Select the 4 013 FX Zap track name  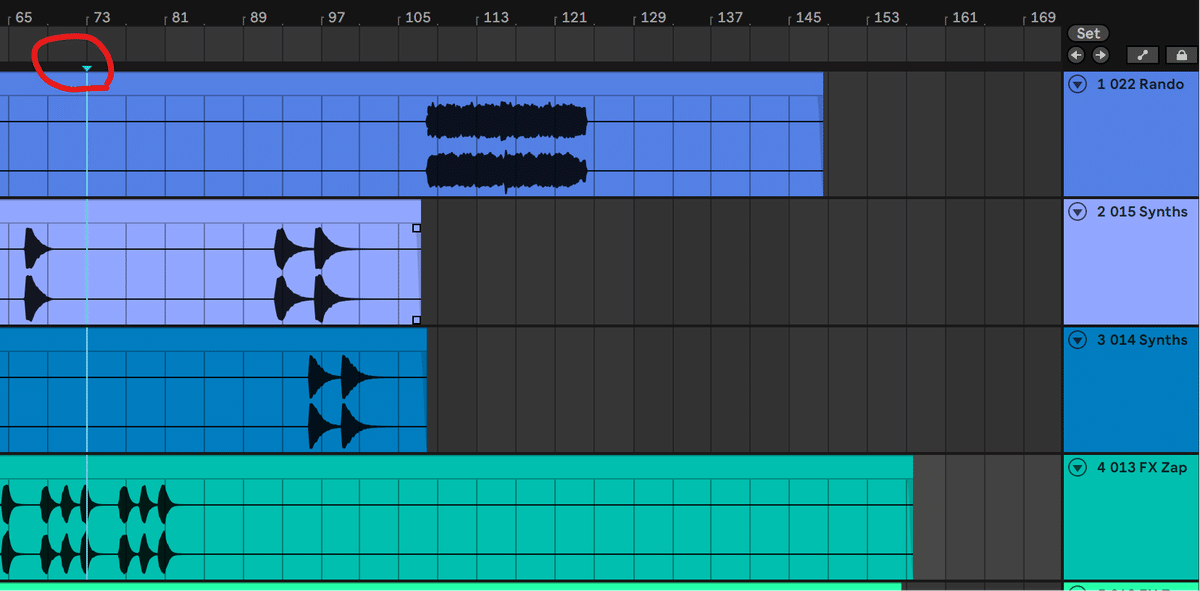pos(1141,467)
